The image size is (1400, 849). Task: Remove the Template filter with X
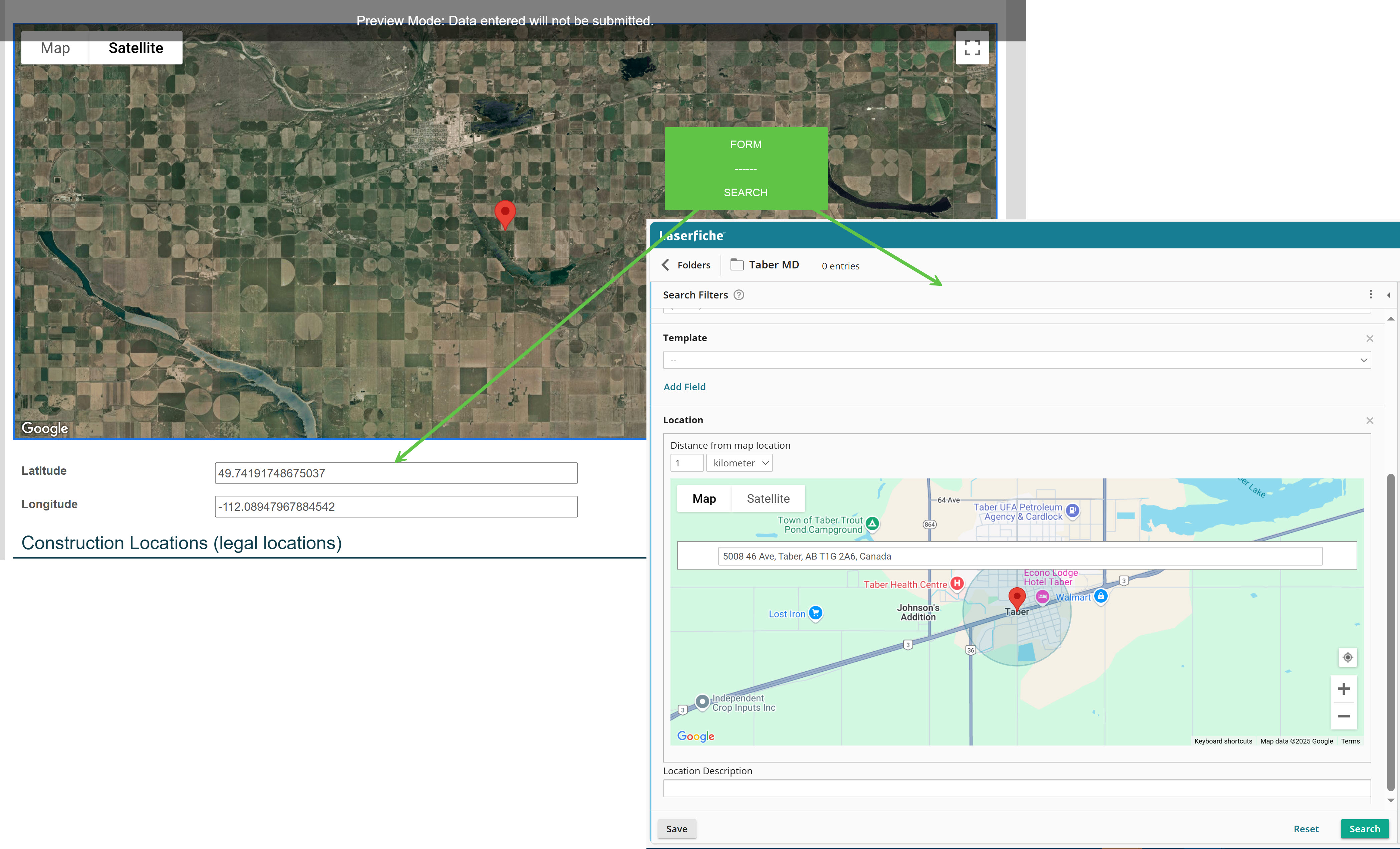point(1369,339)
